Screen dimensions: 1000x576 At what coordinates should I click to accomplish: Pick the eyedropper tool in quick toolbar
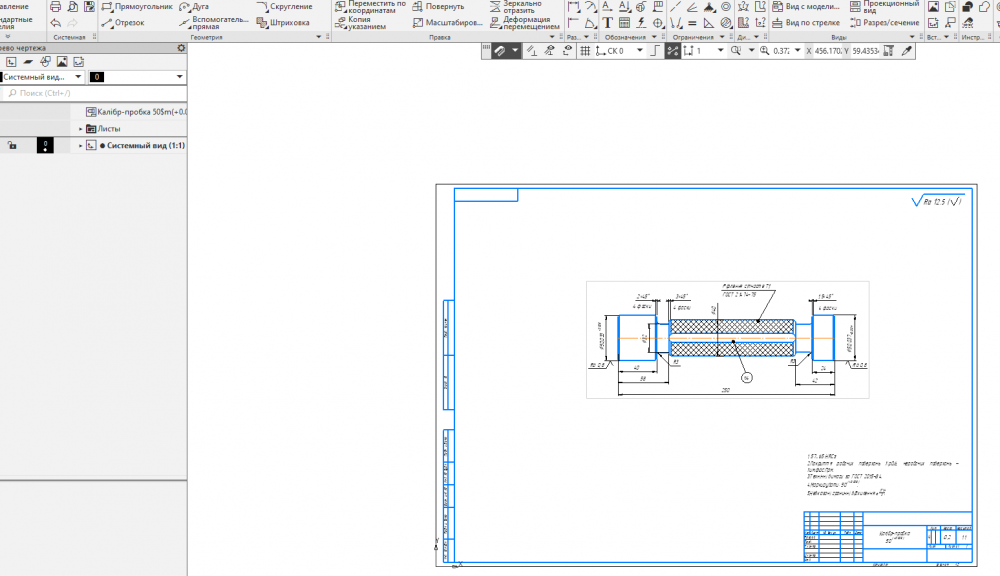(907, 50)
